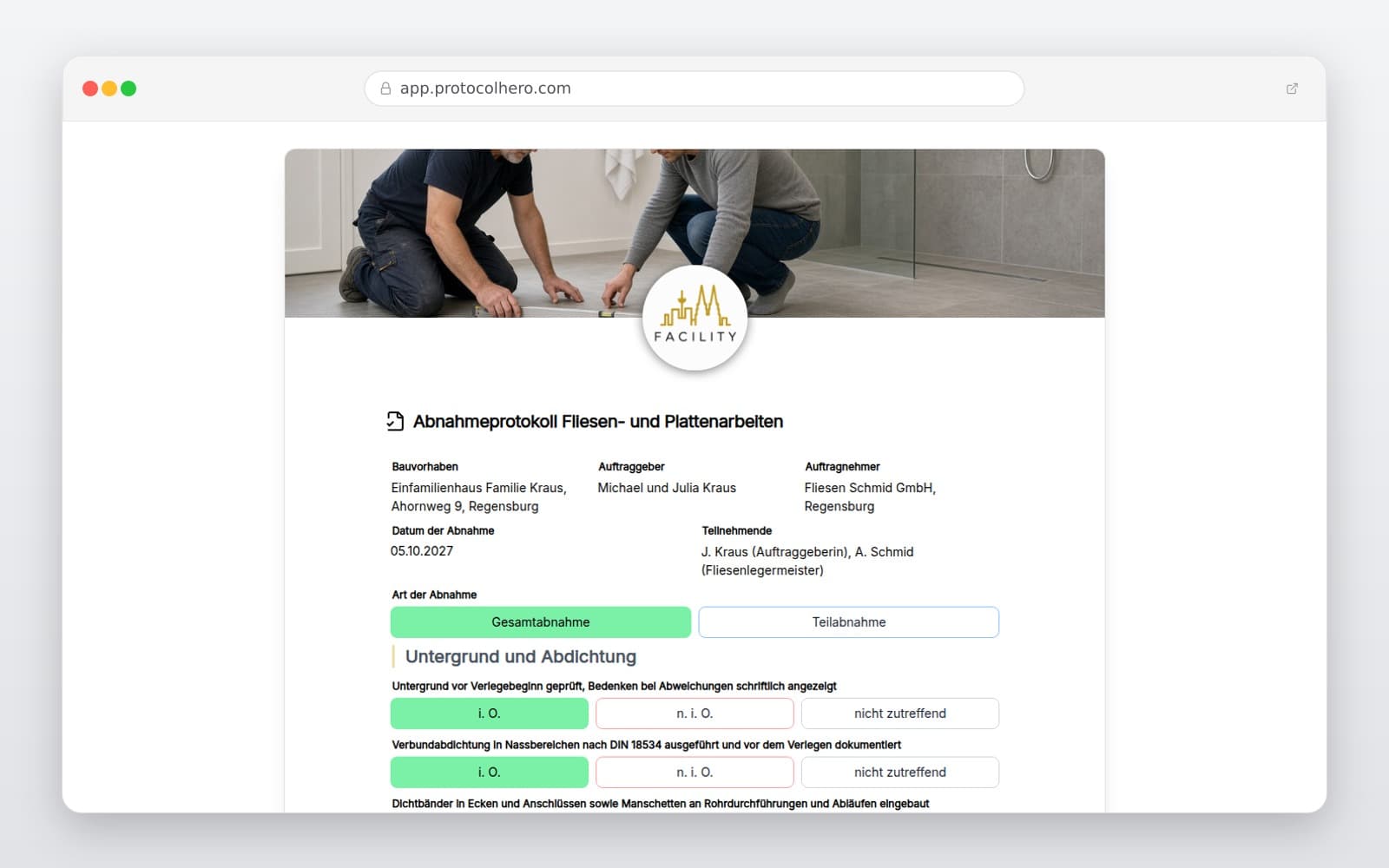
Task: Click the Untergrund und Abdichtung section heading
Action: click(x=521, y=657)
